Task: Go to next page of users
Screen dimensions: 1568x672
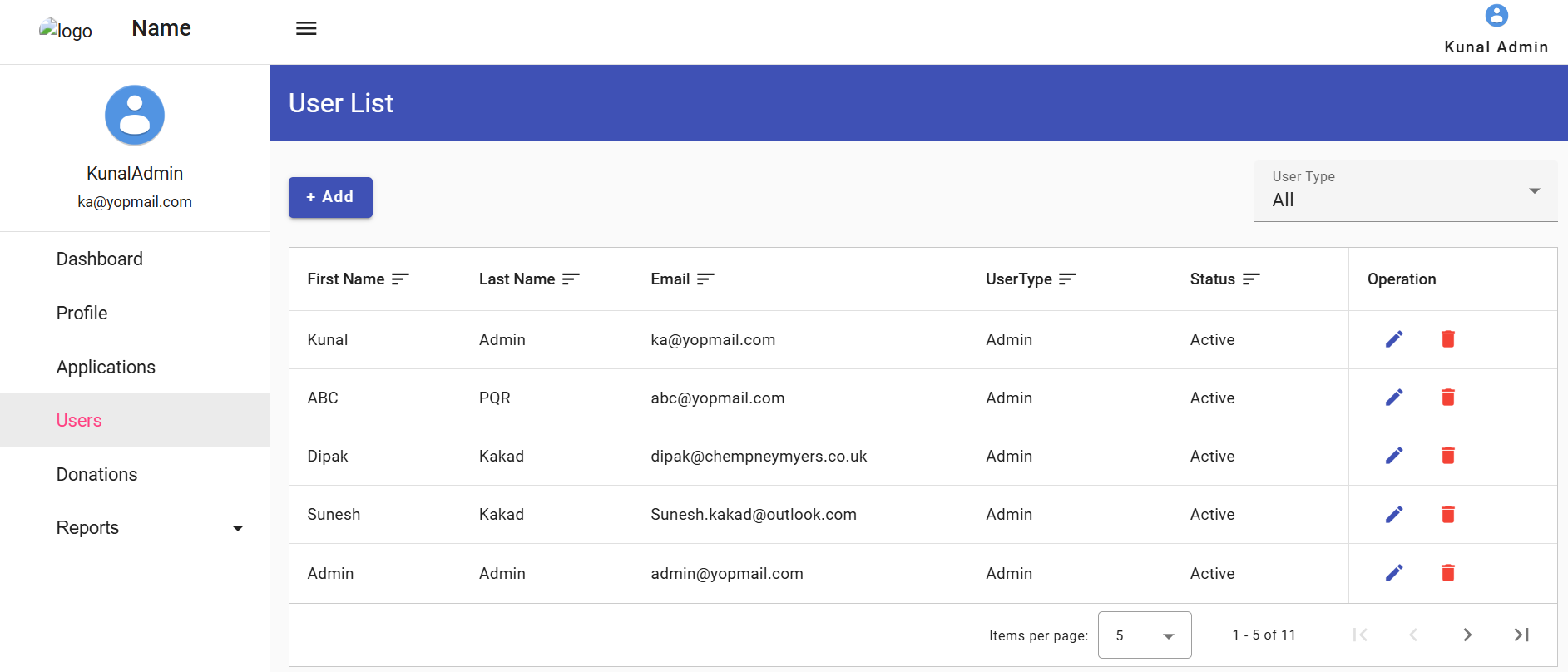Action: point(1467,635)
